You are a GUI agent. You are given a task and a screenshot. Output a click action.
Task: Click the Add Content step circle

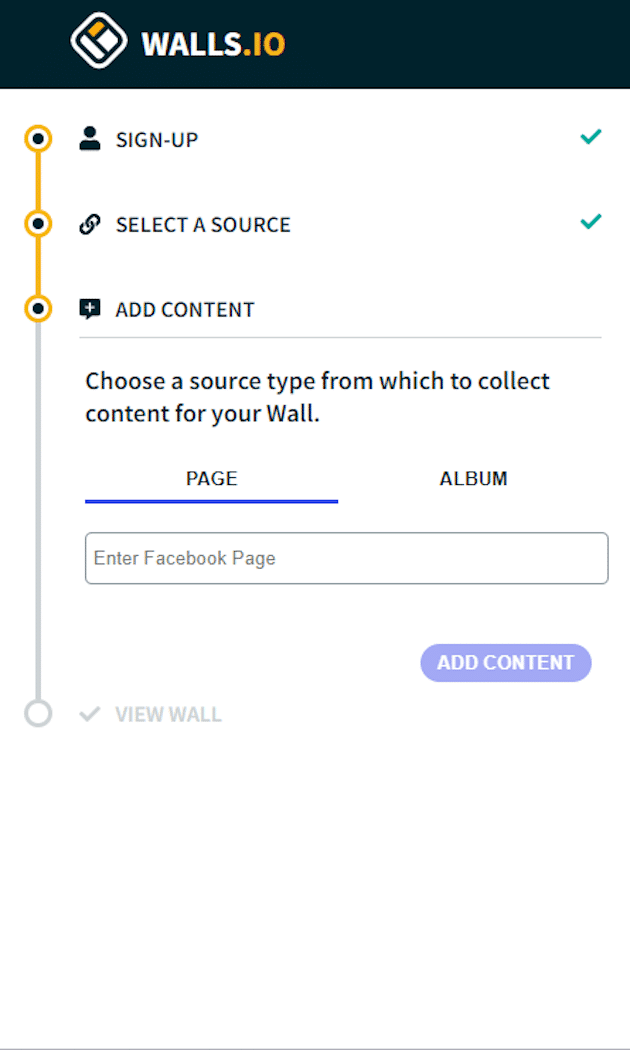(x=38, y=309)
